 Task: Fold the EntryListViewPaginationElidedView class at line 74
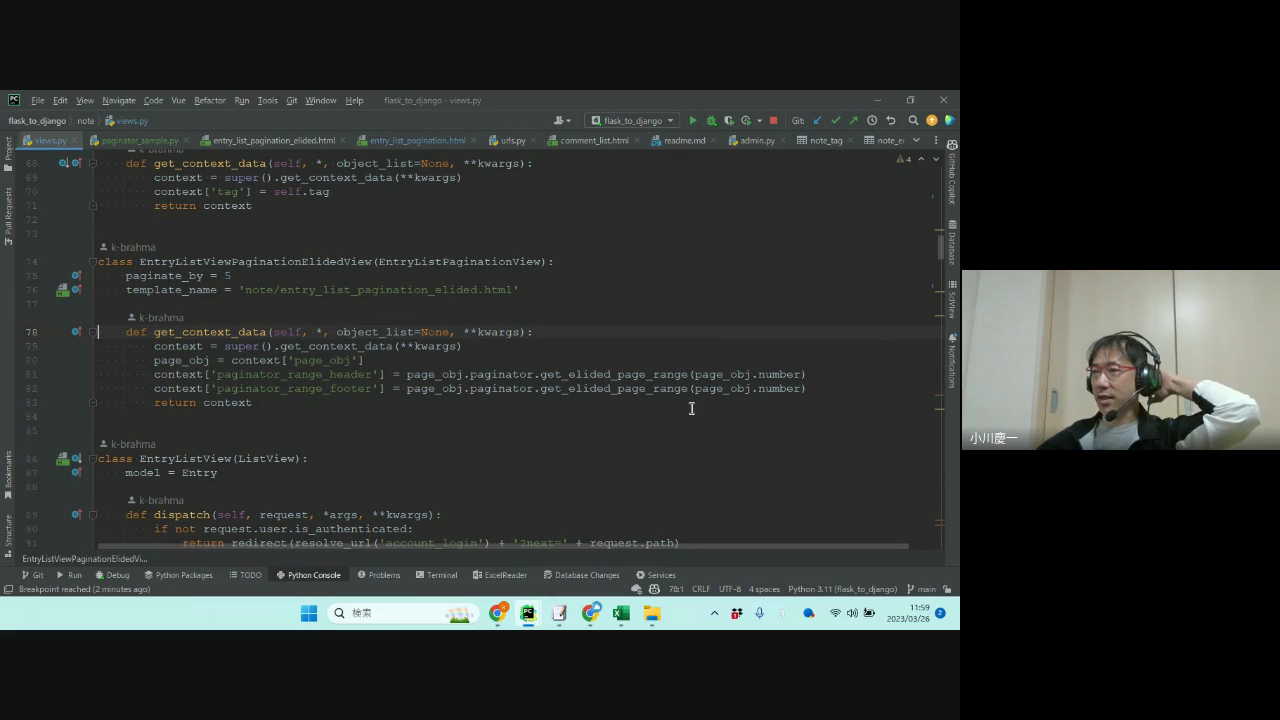(92, 262)
